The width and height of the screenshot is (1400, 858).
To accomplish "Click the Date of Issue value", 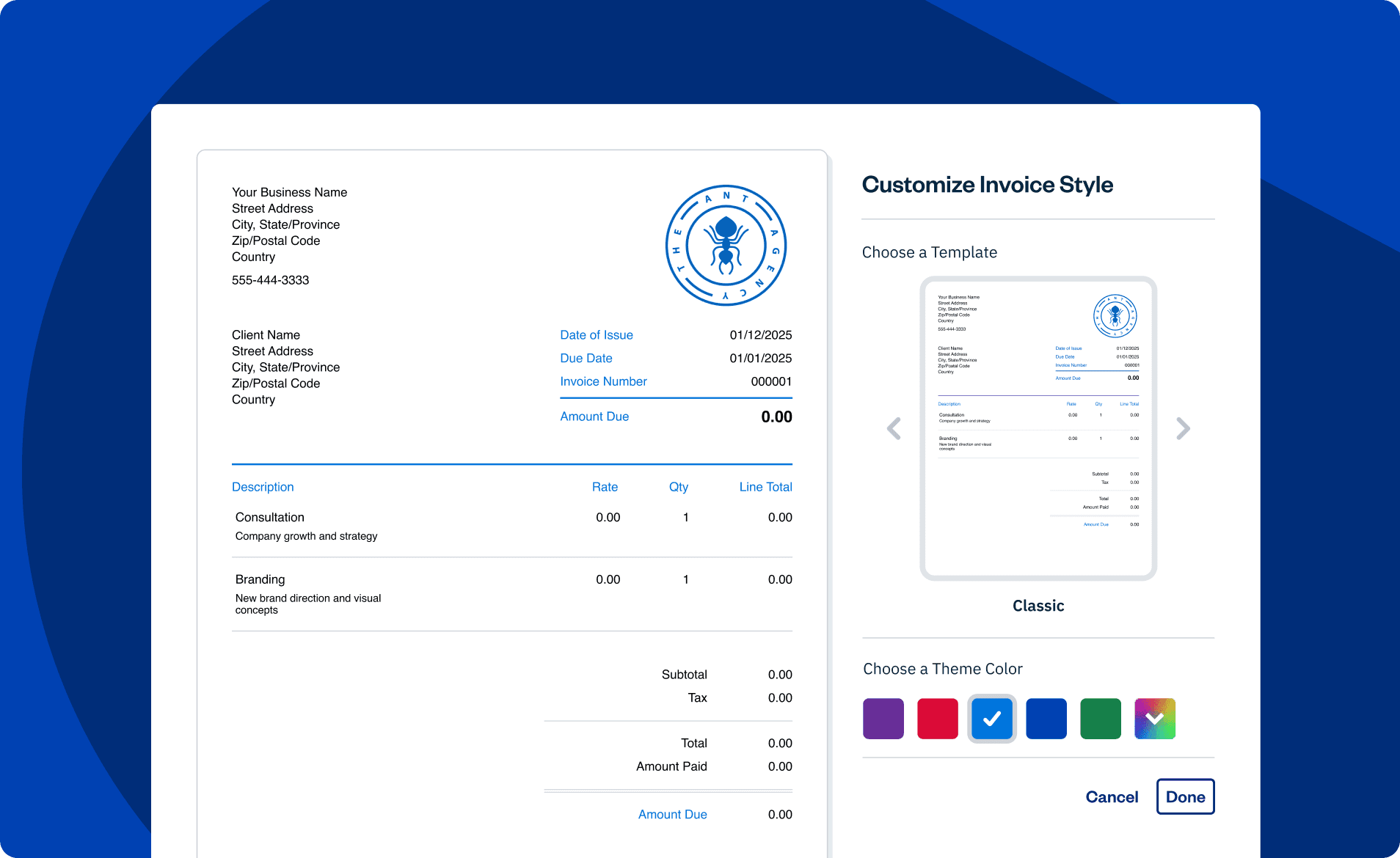I will tap(760, 335).
